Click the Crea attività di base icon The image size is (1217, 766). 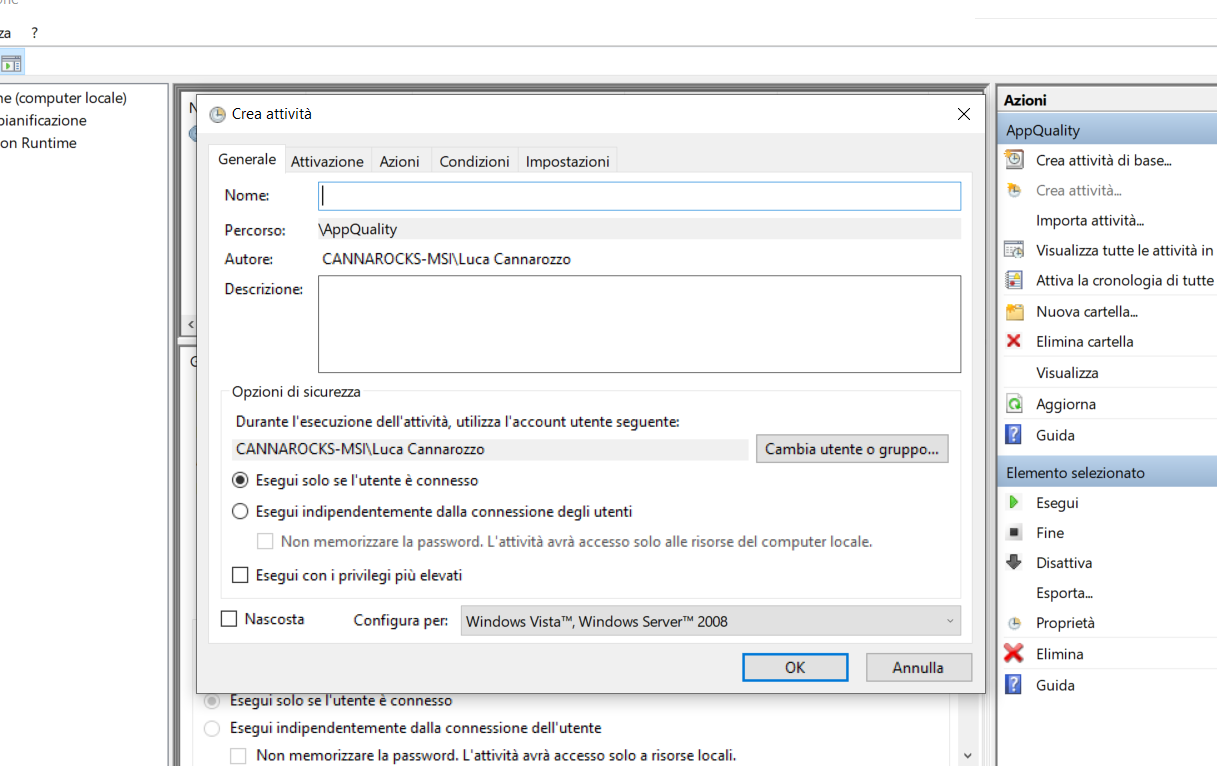(x=1014, y=159)
